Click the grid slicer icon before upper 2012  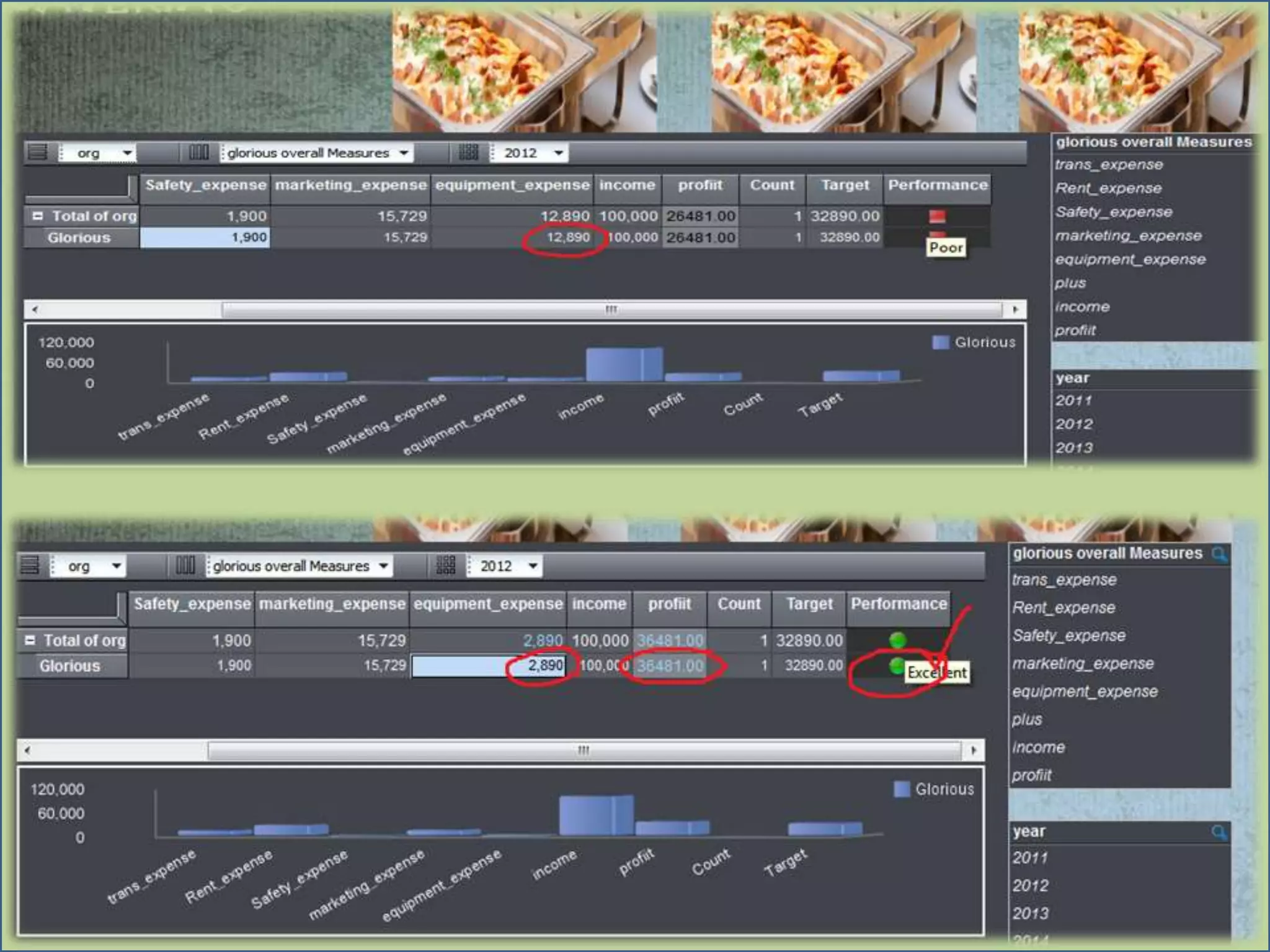[x=468, y=152]
